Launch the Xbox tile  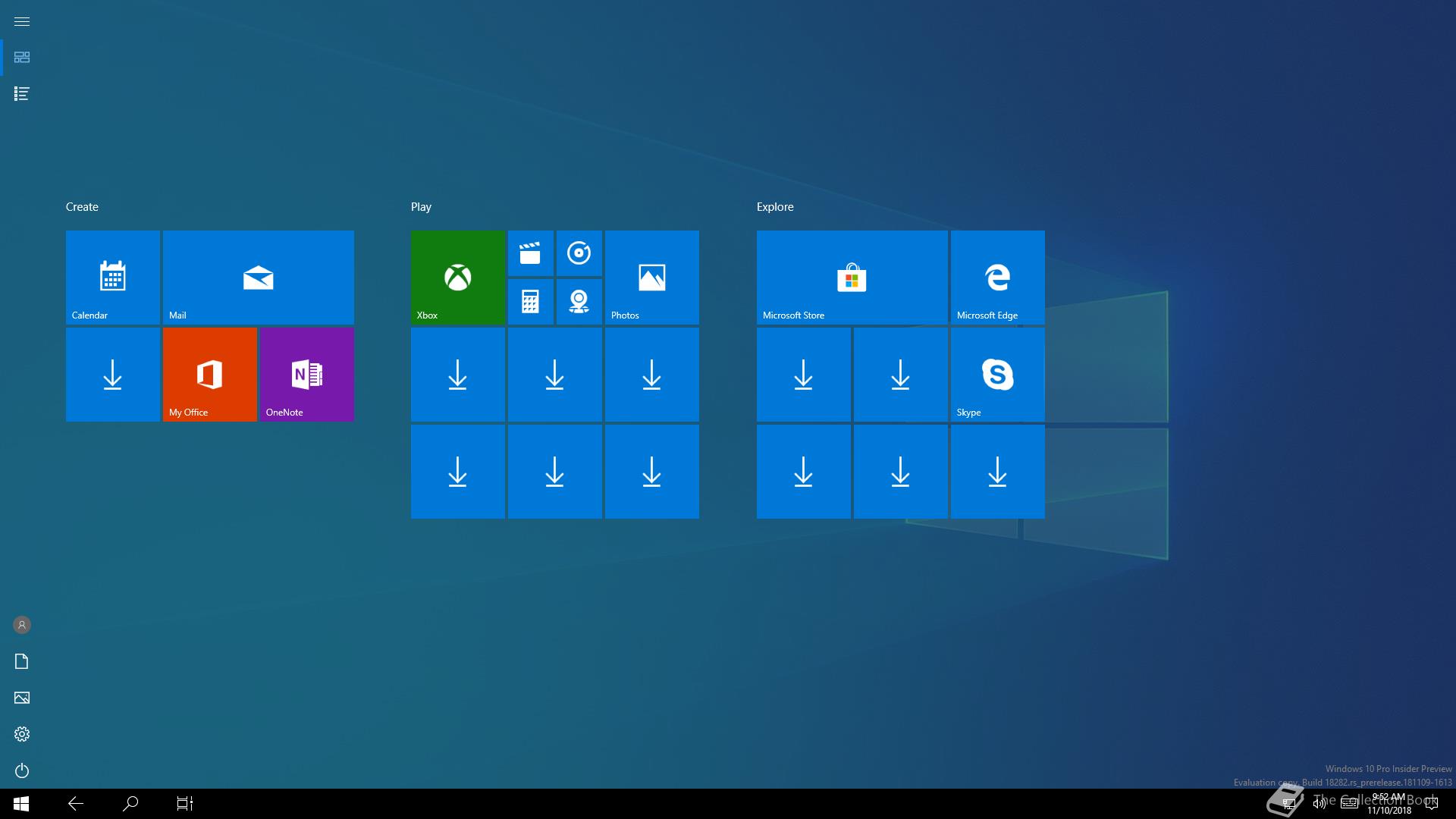(x=458, y=278)
